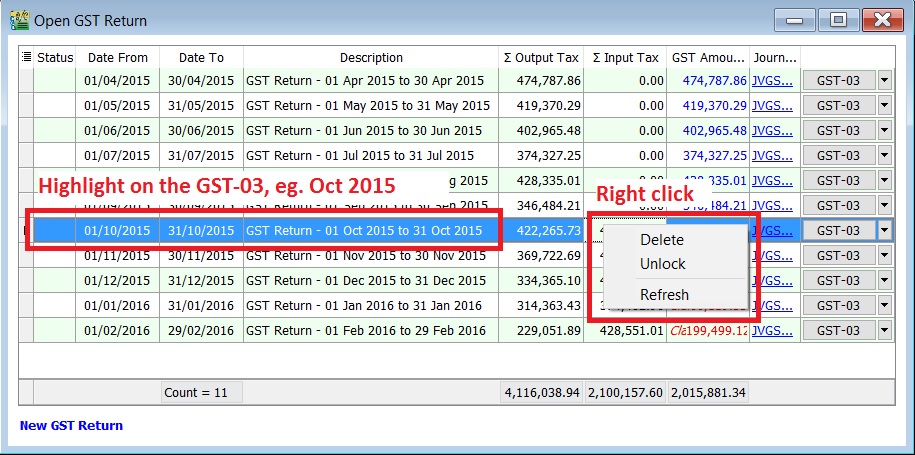Sort by the Description column header
Screen dimensions: 915x455
[371, 58]
